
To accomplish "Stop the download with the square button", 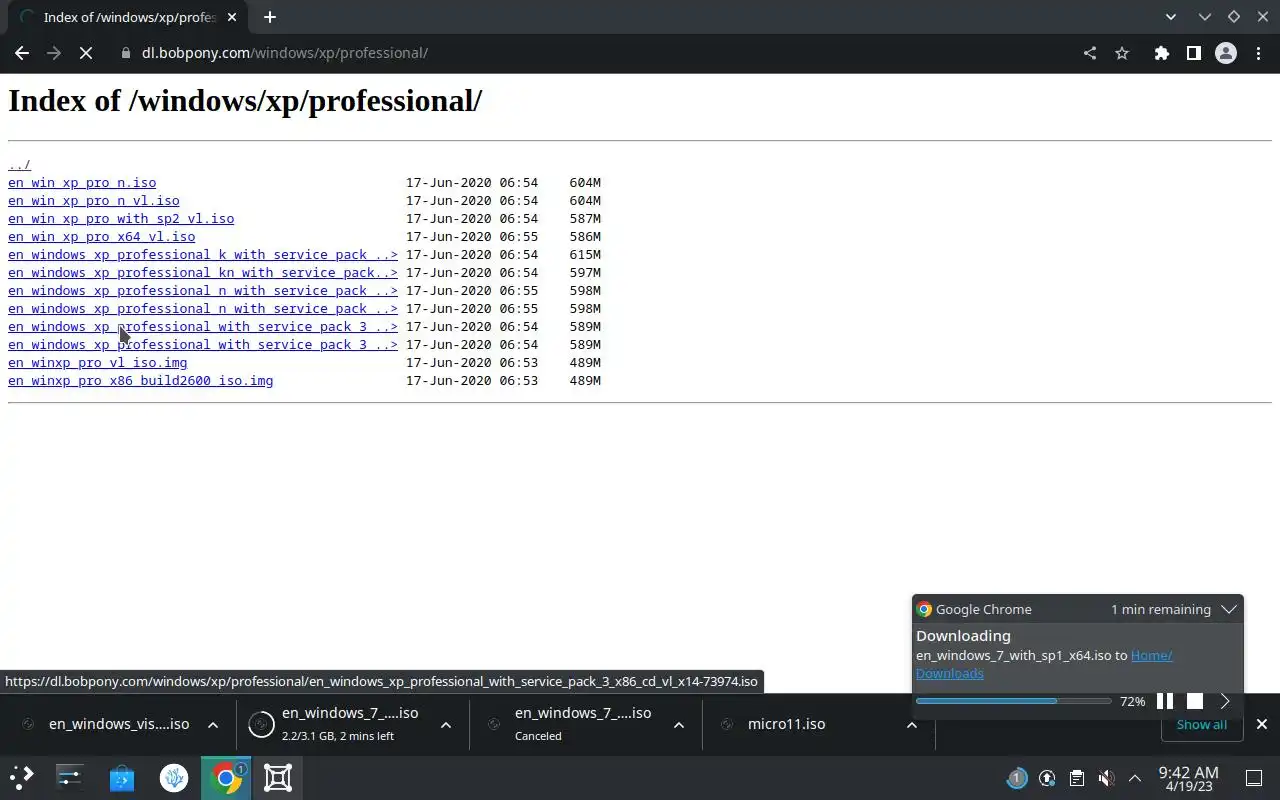I will [1195, 701].
